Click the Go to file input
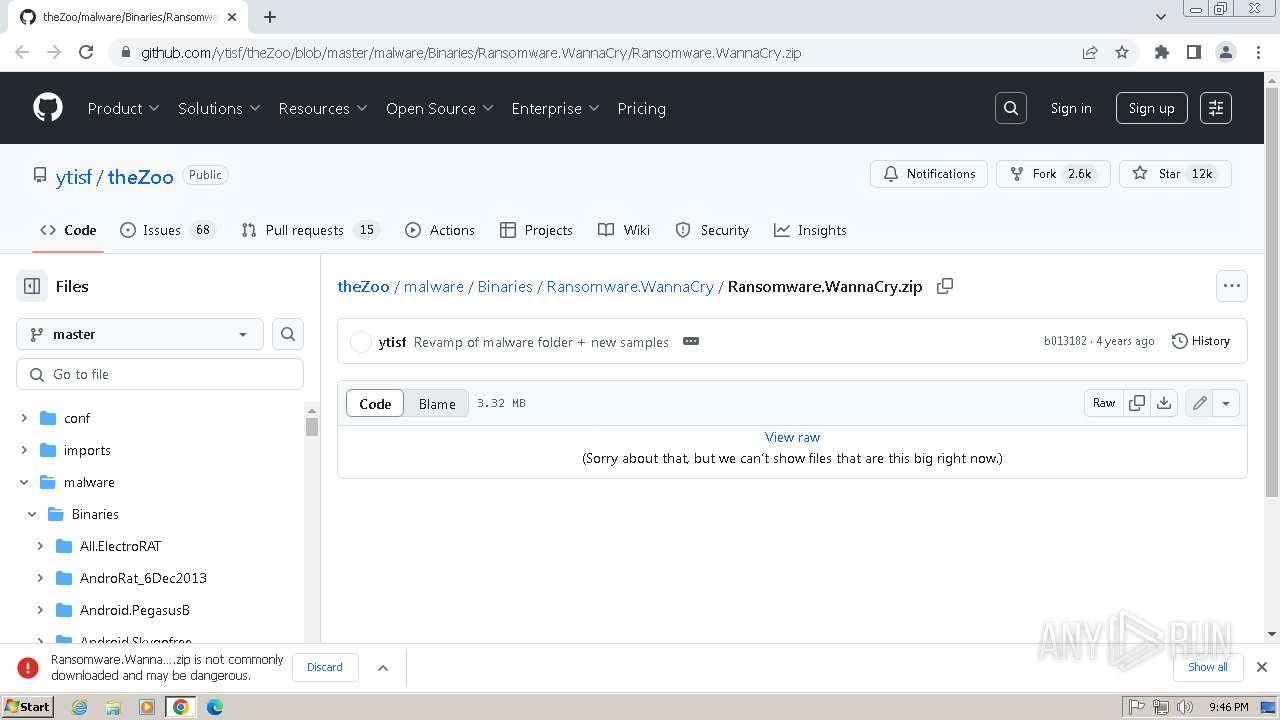The height and width of the screenshot is (720, 1280). (160, 374)
